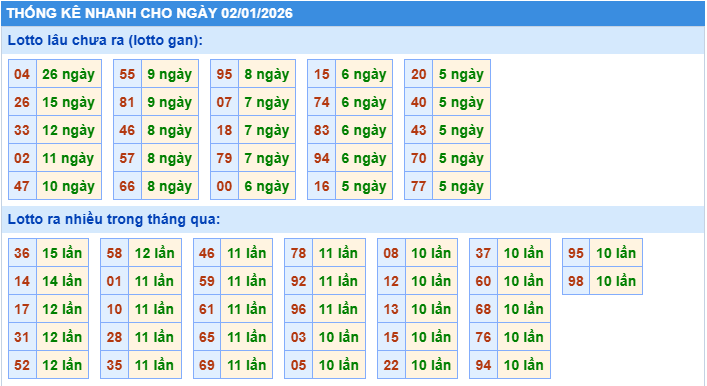
Task: Select number 95 beside '8 ngày'
Action: click(x=225, y=74)
